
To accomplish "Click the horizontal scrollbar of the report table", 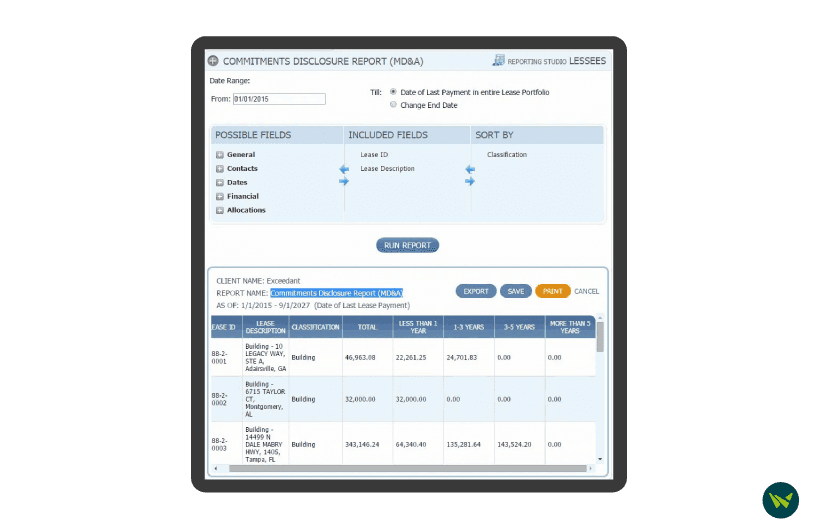I will tap(407, 469).
